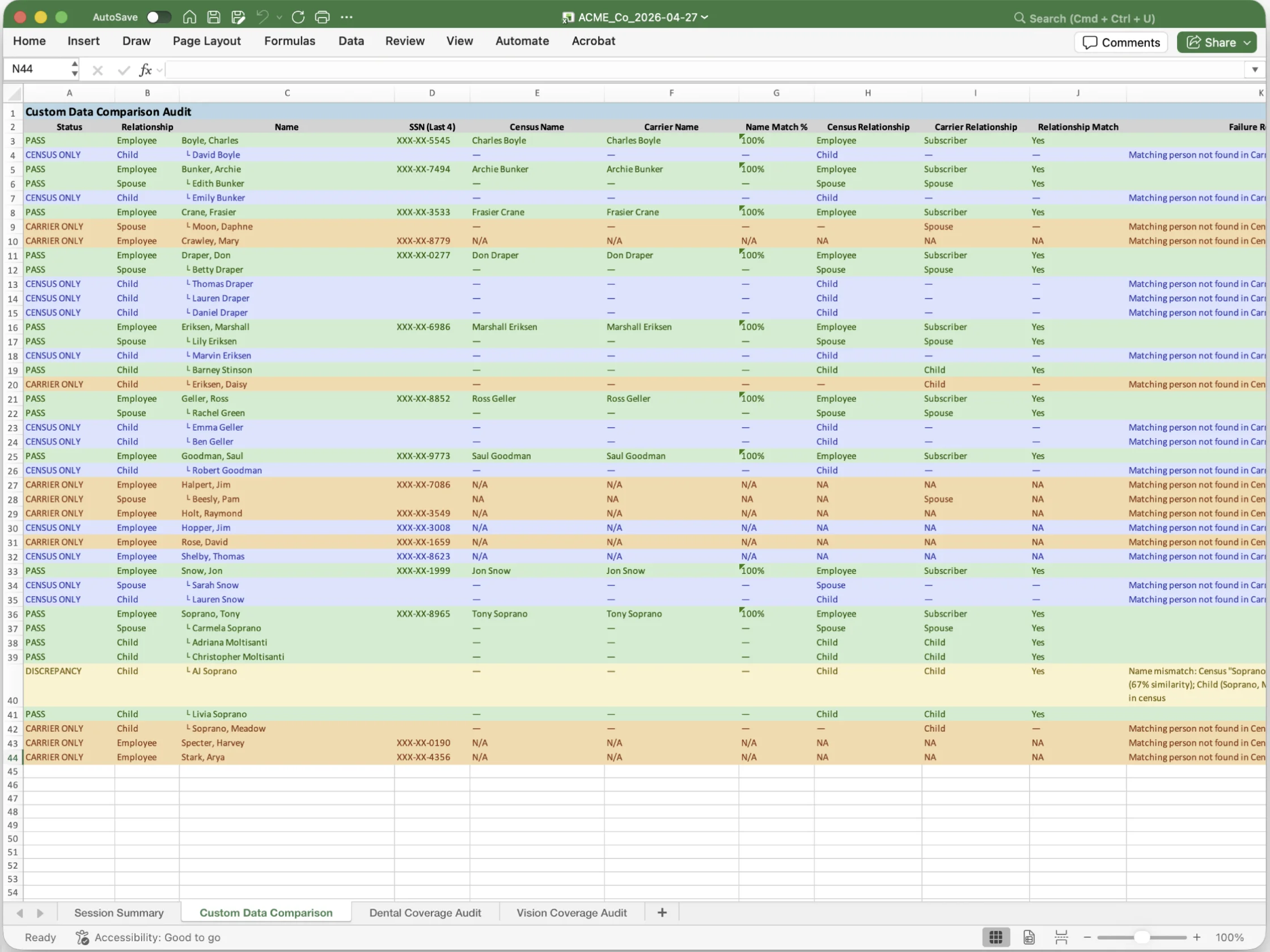This screenshot has width=1270, height=952.
Task: Open the Automate ribbon tab
Action: (x=522, y=41)
